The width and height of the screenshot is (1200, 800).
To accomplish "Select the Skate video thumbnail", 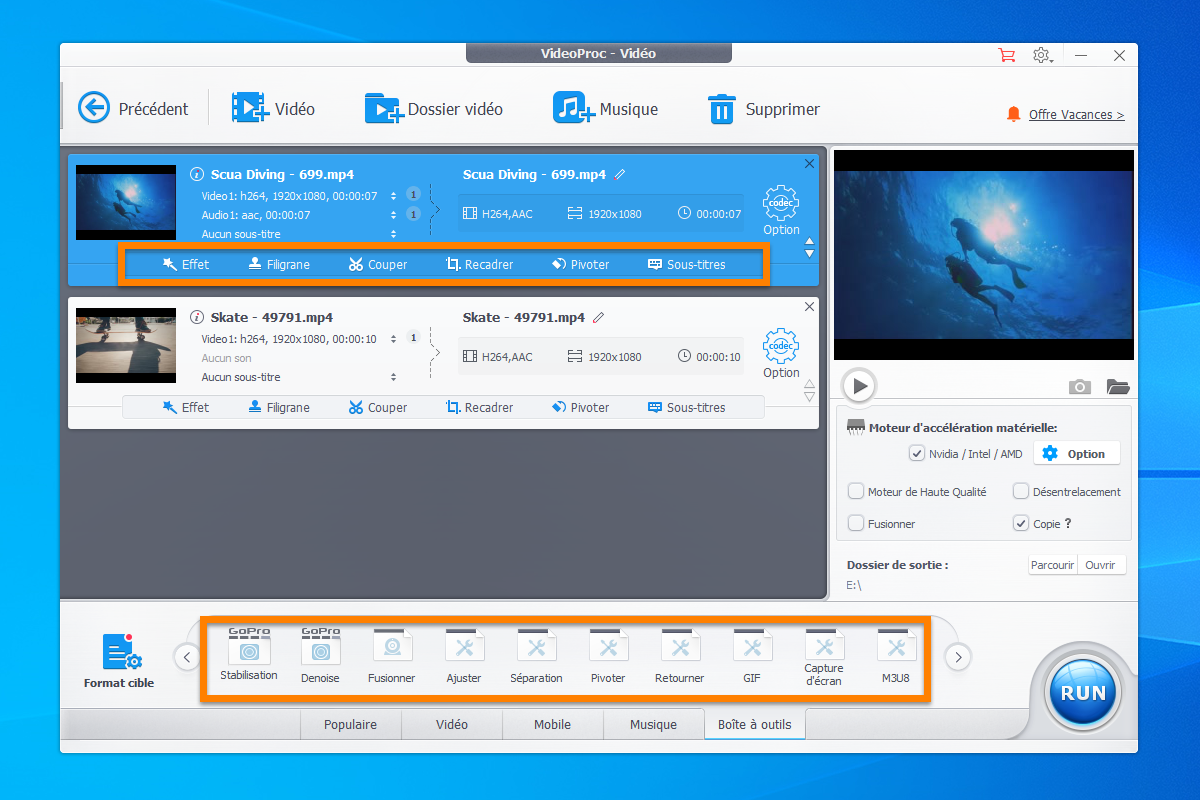I will (125, 346).
